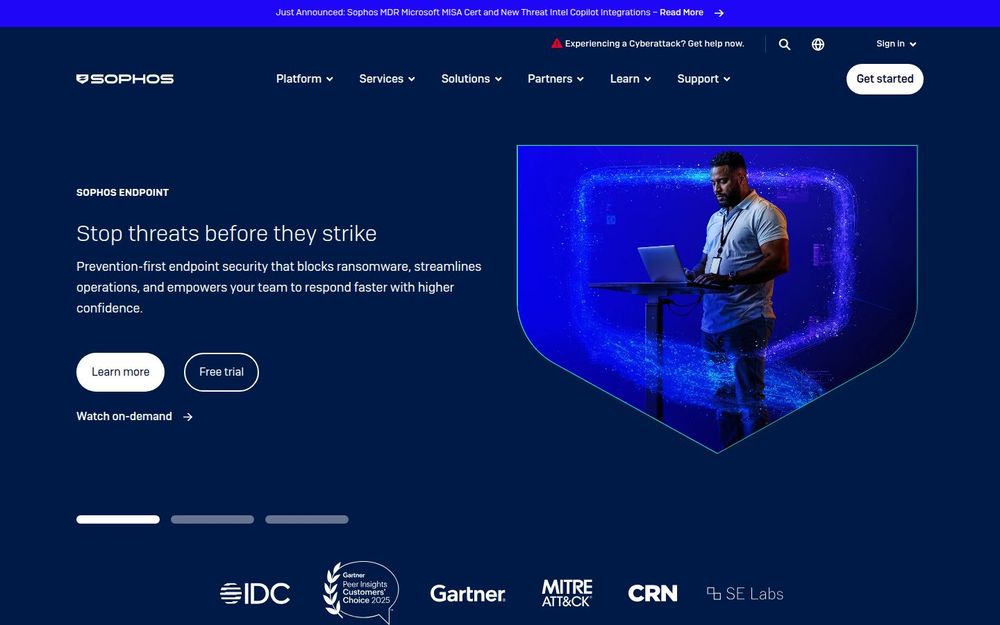The width and height of the screenshot is (1000, 625).
Task: Click the announcement banner arrow icon
Action: 719,13
